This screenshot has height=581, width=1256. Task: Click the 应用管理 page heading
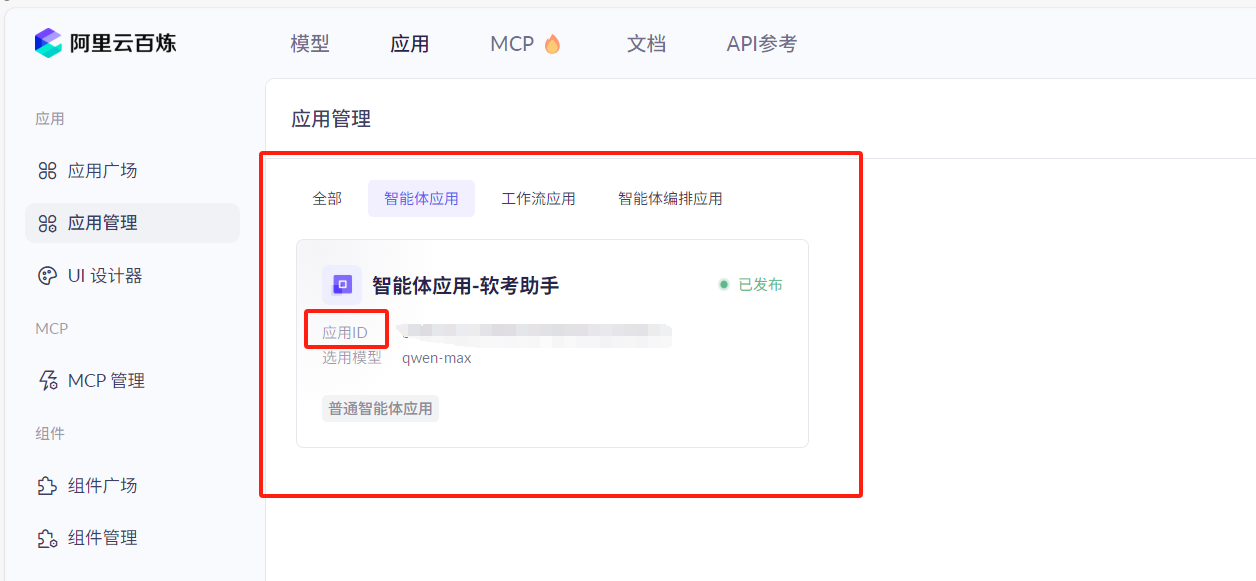click(331, 119)
